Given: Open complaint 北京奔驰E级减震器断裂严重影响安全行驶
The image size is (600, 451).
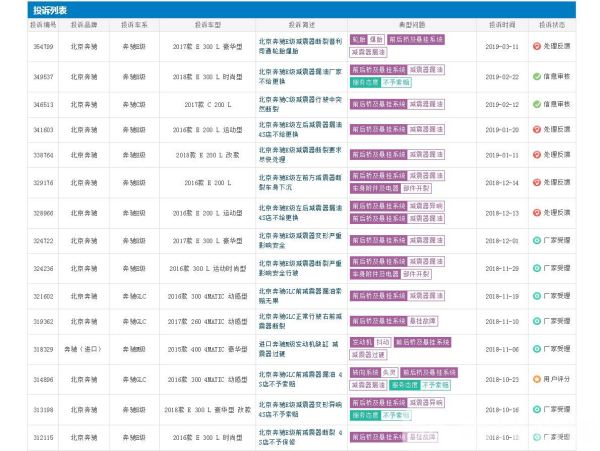Looking at the screenshot, I should (300, 268).
